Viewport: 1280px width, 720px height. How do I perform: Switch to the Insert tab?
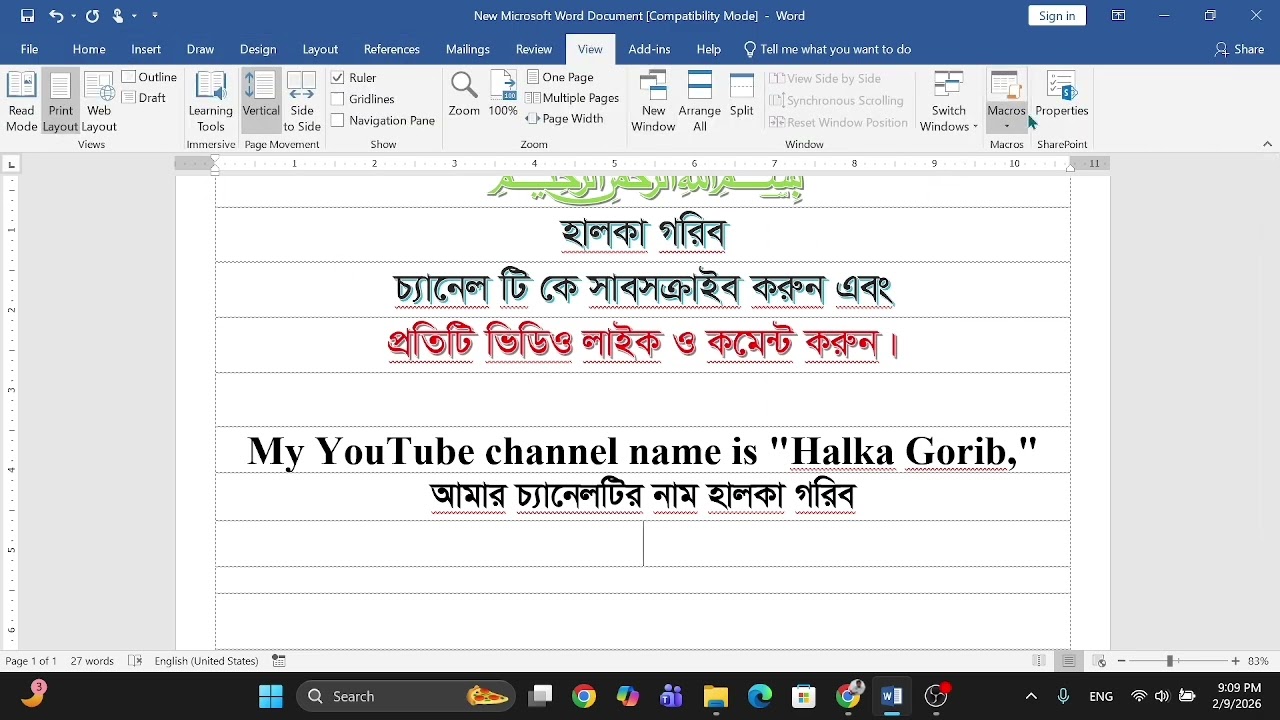tap(146, 49)
